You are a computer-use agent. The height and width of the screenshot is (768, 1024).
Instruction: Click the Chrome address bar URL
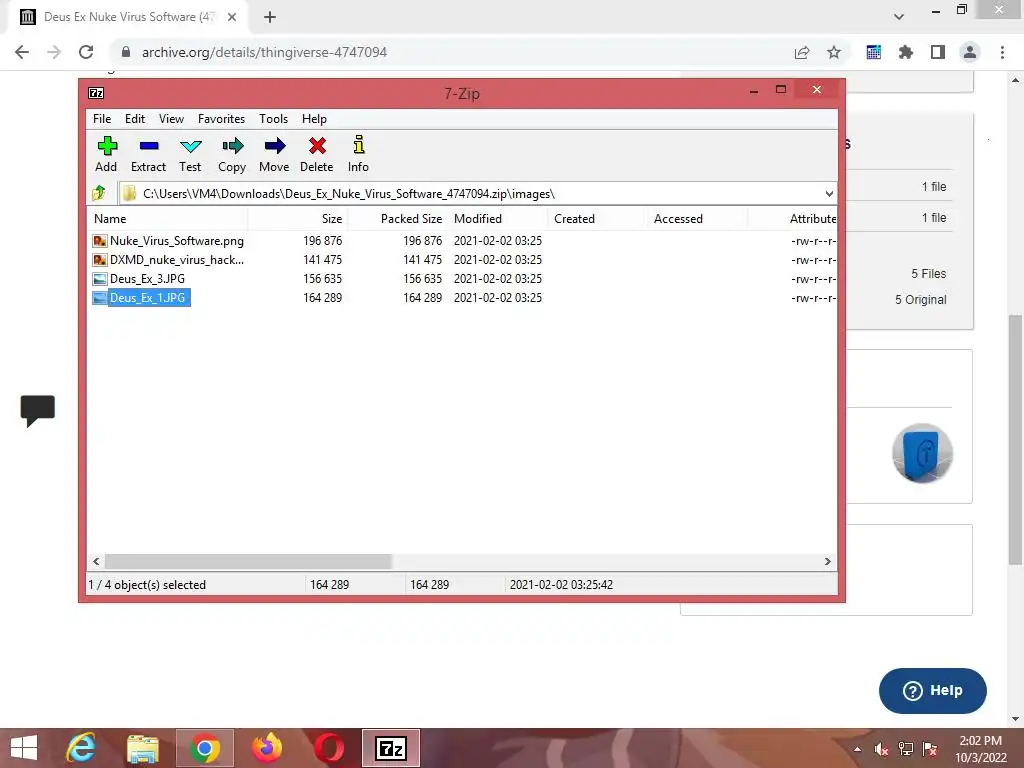(x=264, y=52)
